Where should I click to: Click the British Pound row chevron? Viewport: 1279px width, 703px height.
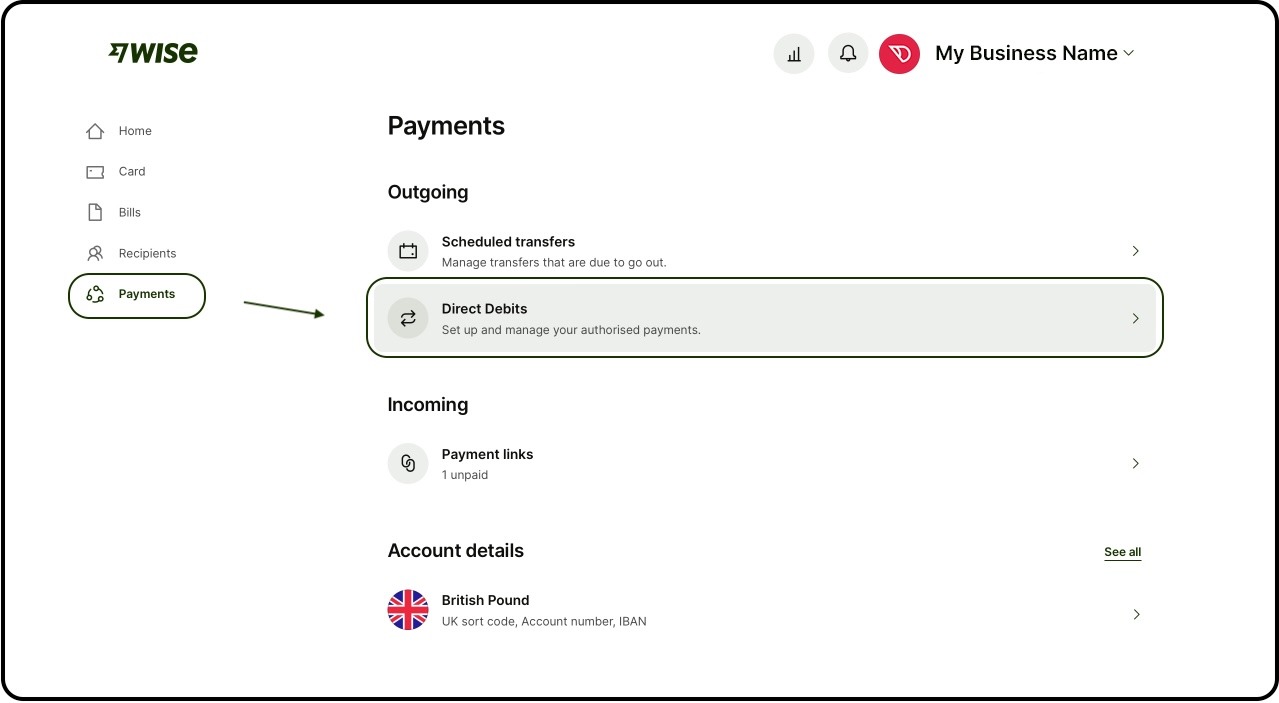point(1135,614)
